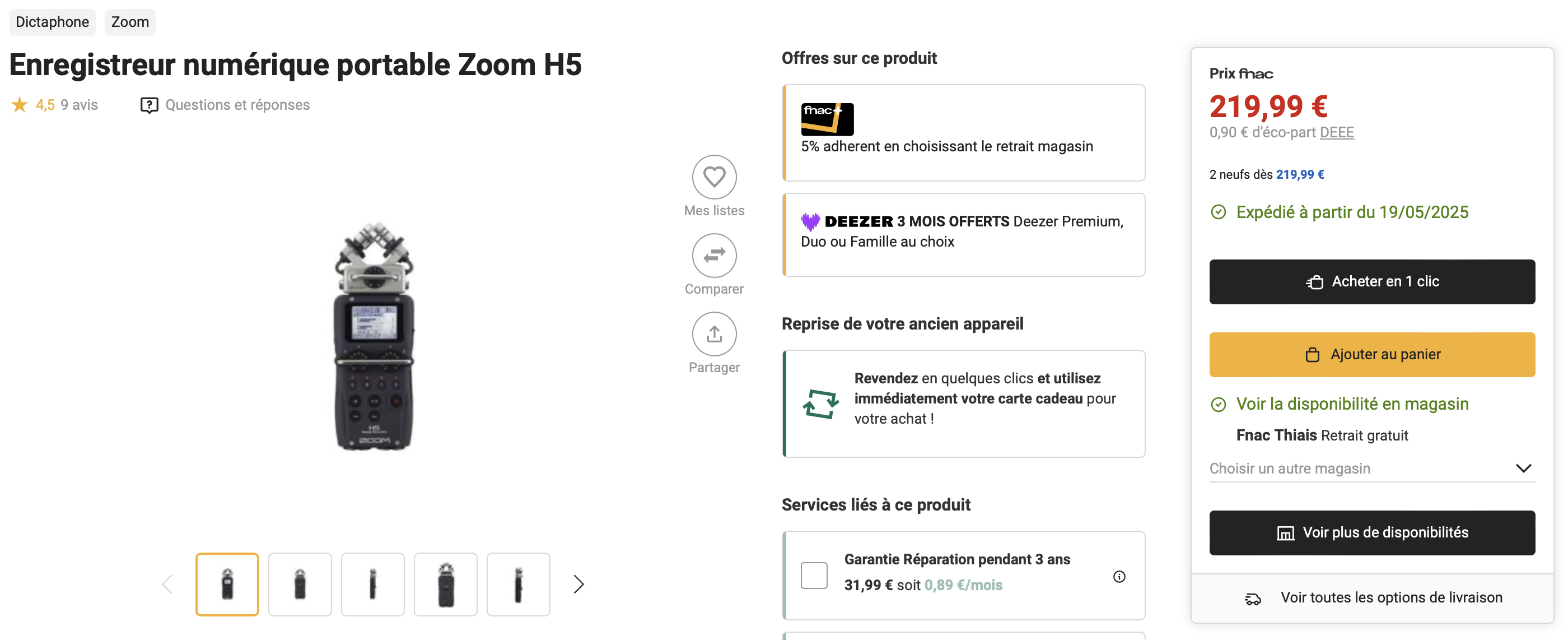Show next product thumbnails with right chevron

(x=578, y=584)
